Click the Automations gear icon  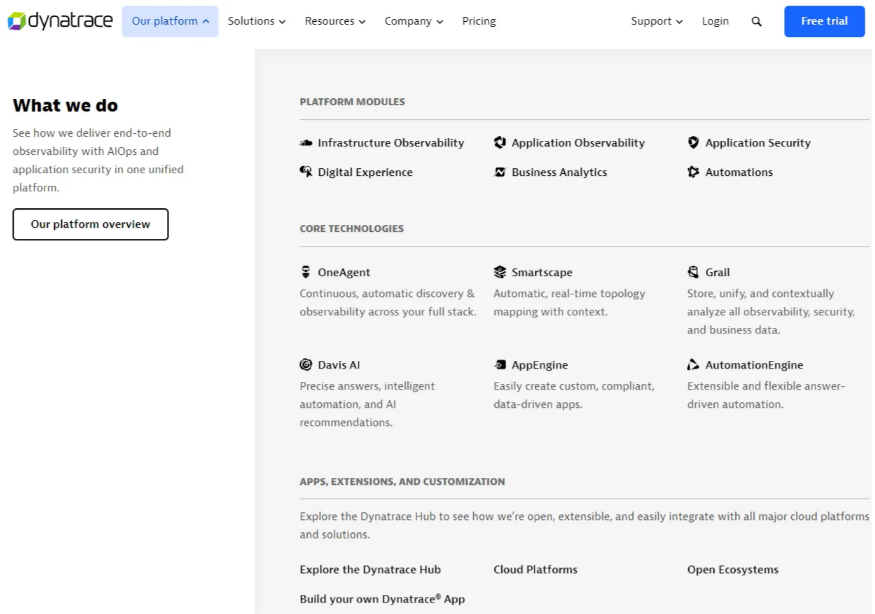coord(693,172)
